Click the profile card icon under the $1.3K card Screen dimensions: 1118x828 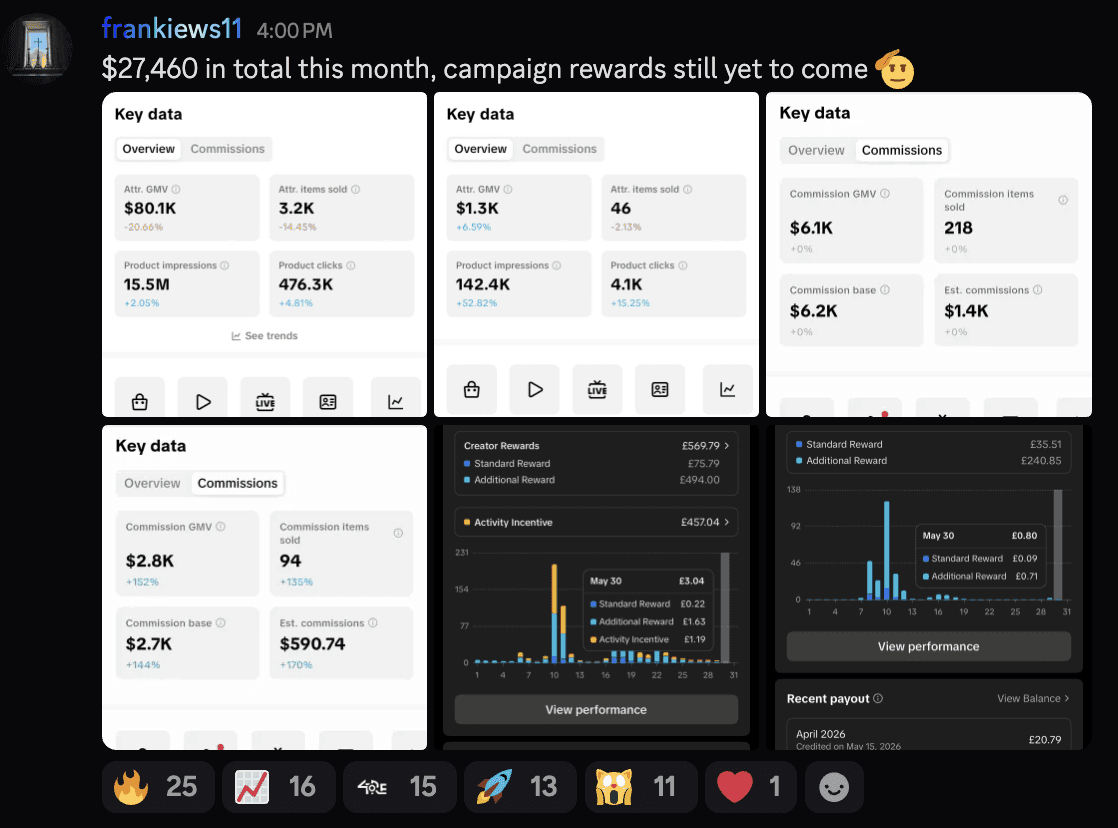point(660,389)
